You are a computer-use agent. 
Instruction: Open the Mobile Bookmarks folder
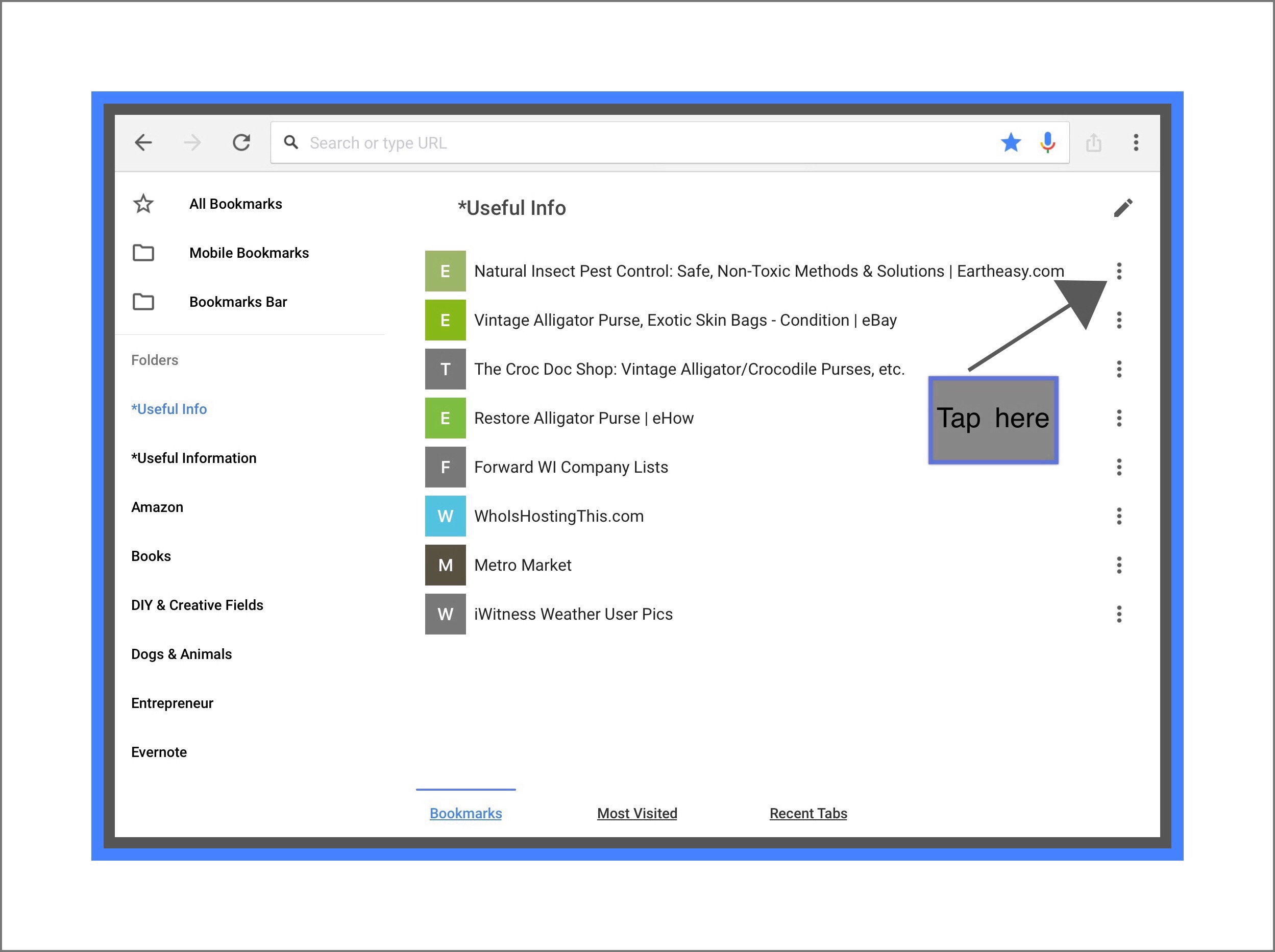pos(249,253)
